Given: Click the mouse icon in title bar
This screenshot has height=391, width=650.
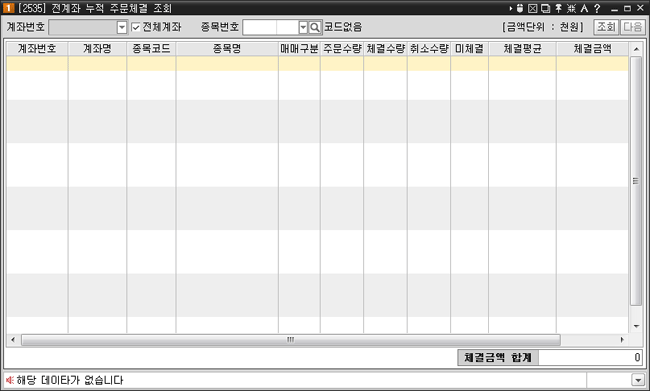Looking at the screenshot, I should (520, 8).
